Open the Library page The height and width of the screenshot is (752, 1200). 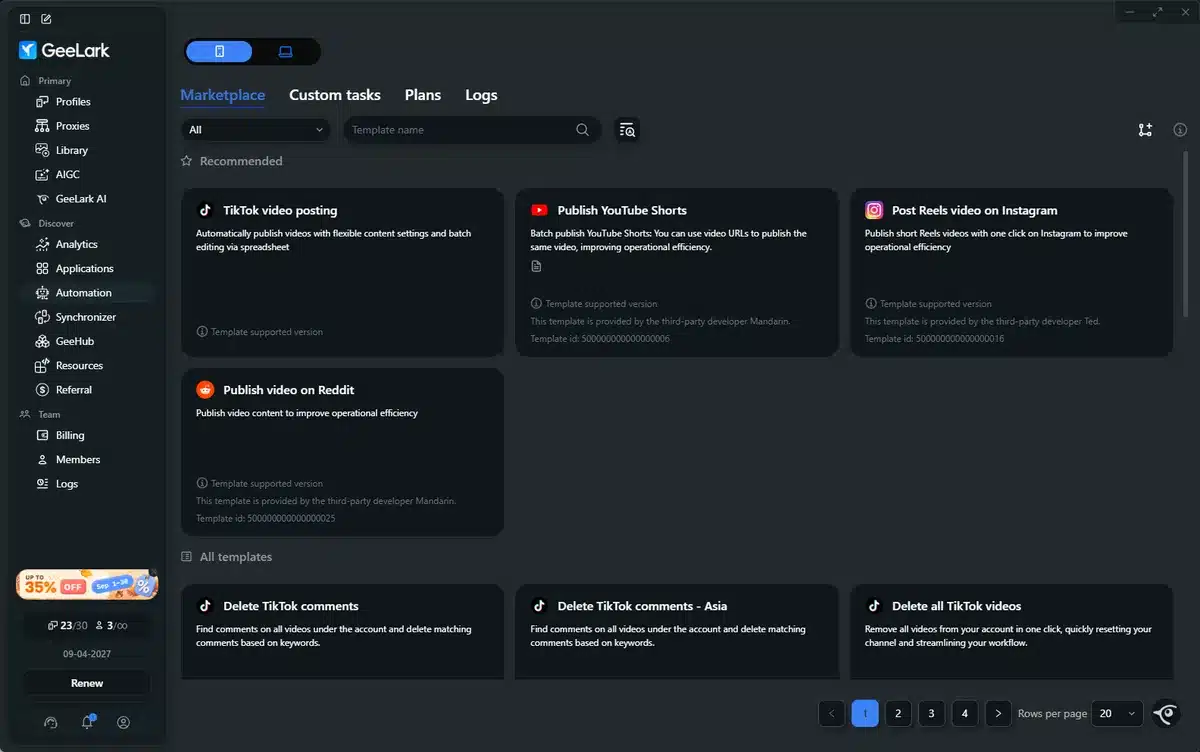coord(71,150)
